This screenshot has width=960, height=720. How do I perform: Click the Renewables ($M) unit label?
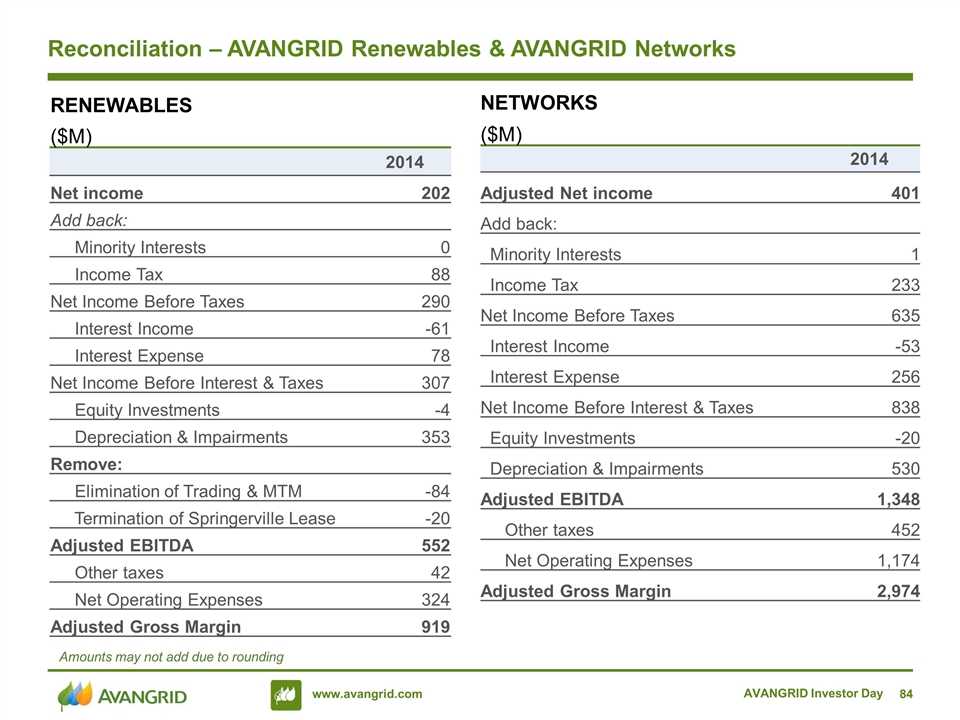tap(71, 136)
